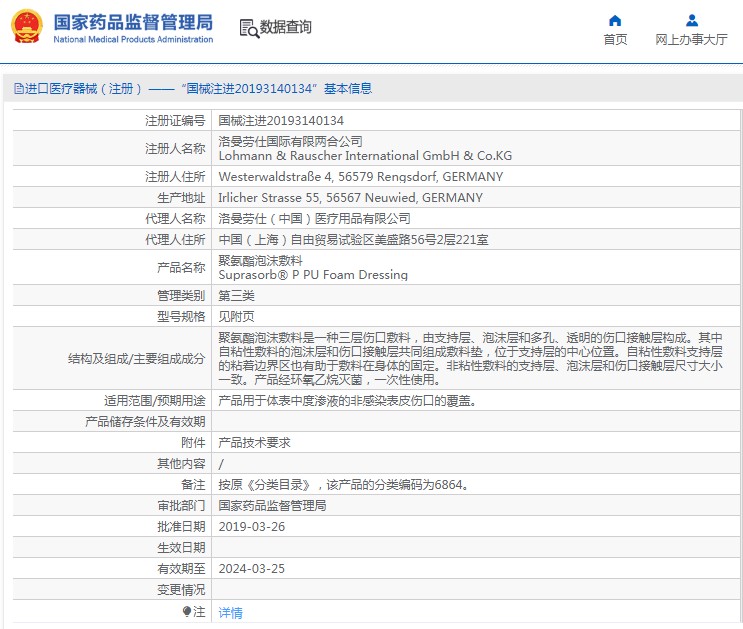
Task: Click approval department 国家药品监督管理局 value
Action: click(272, 506)
